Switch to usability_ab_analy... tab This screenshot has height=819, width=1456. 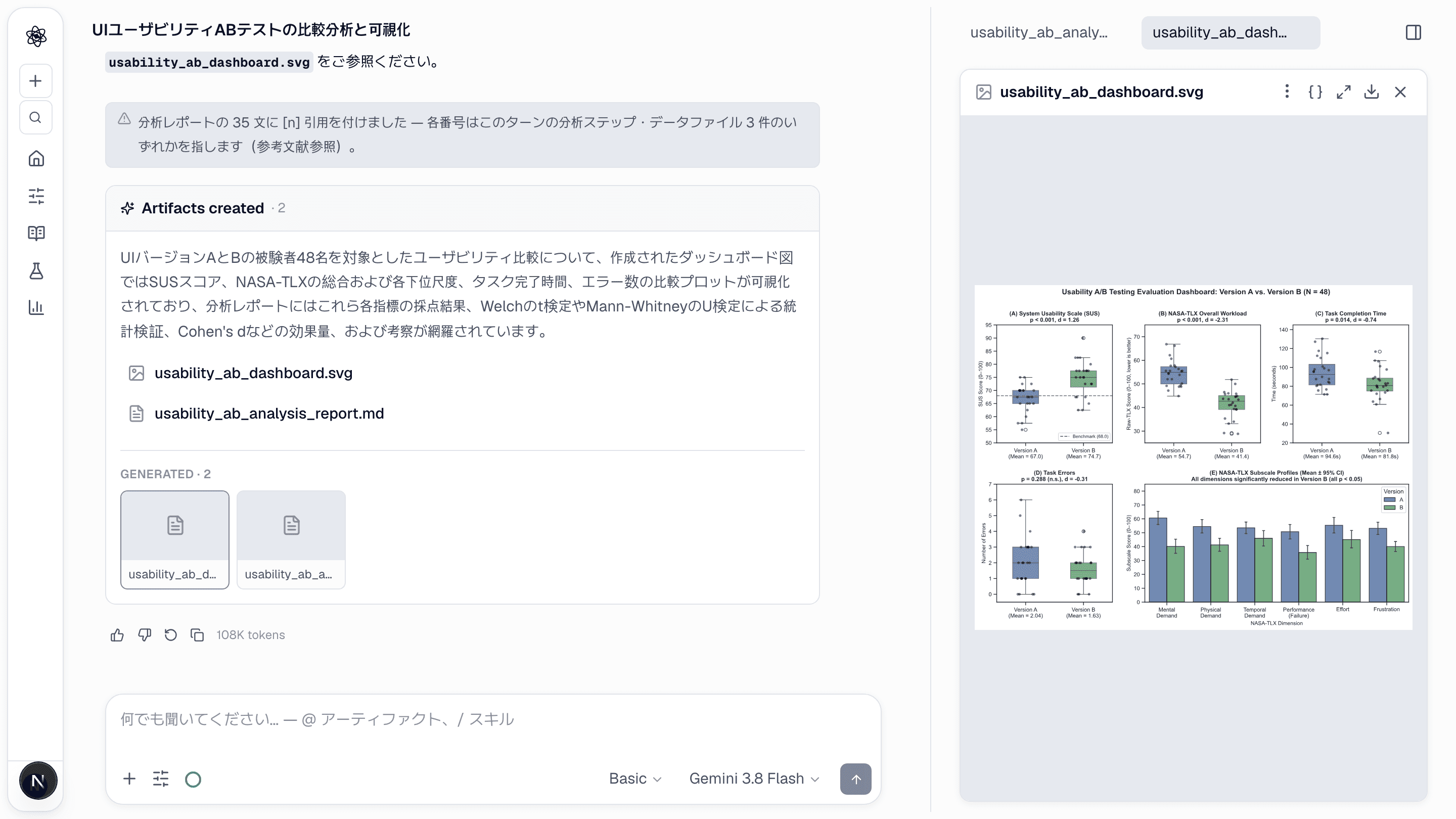(1038, 32)
